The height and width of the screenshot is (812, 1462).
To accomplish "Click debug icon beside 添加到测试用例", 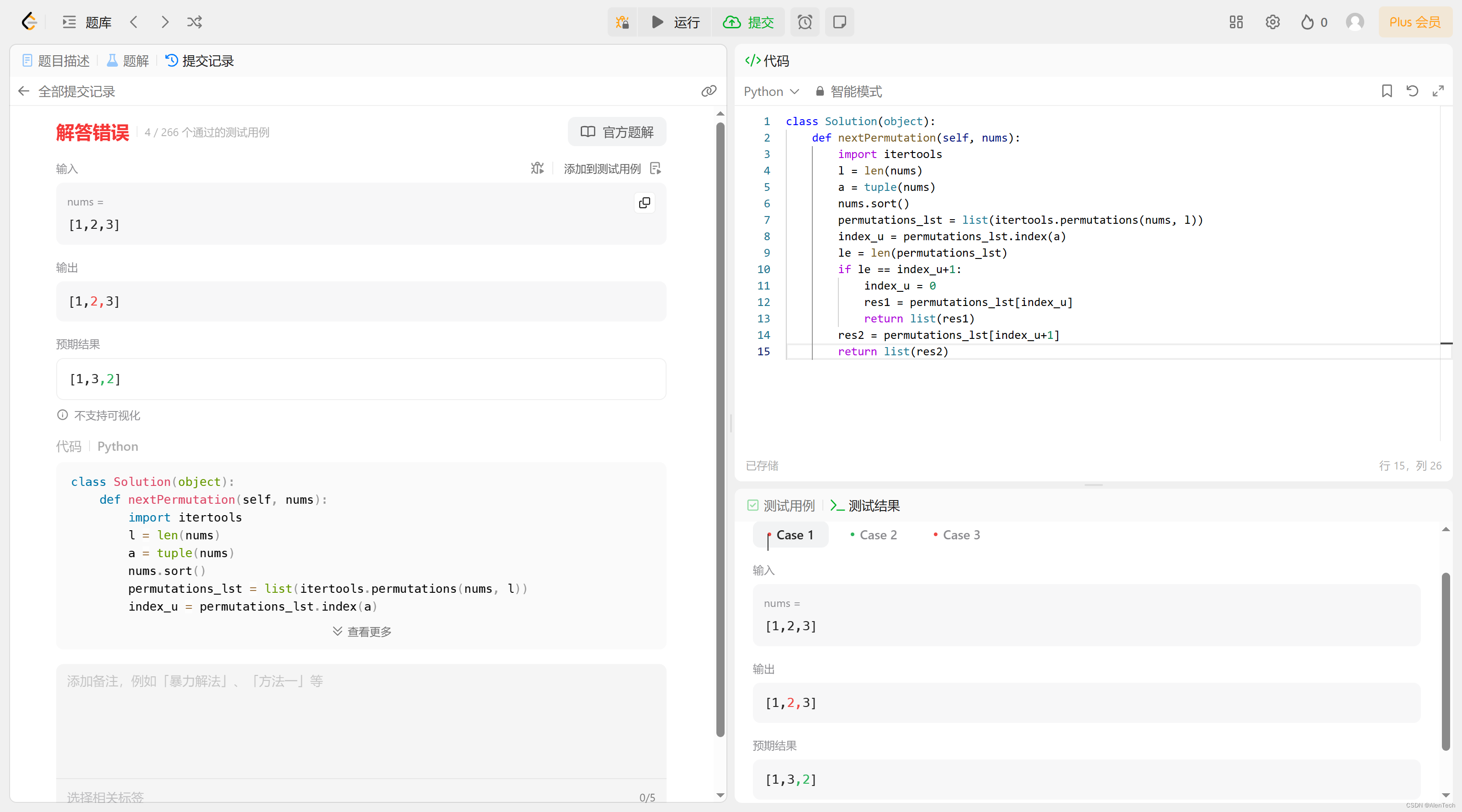I will tap(537, 169).
